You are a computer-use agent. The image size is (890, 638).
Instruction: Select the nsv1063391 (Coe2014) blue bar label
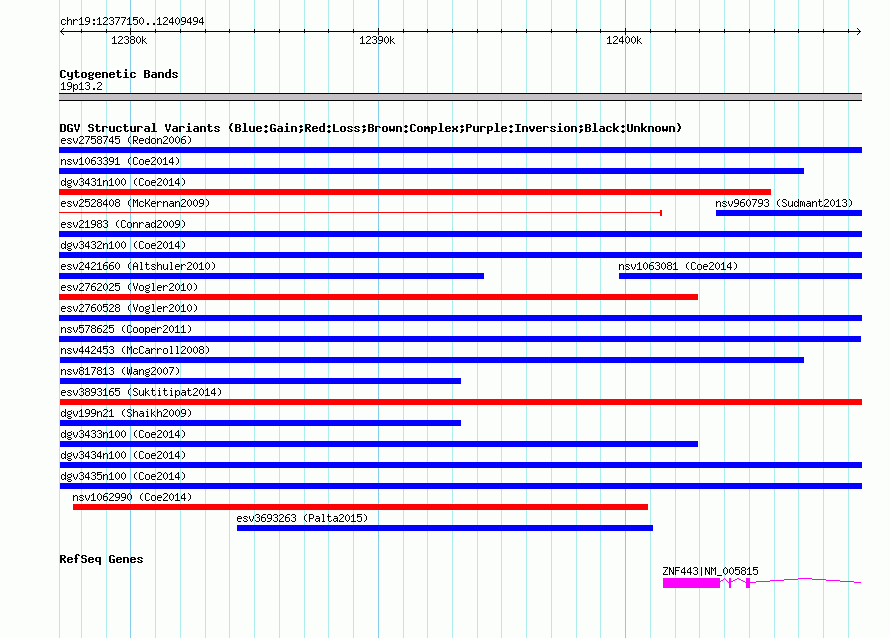[120, 161]
